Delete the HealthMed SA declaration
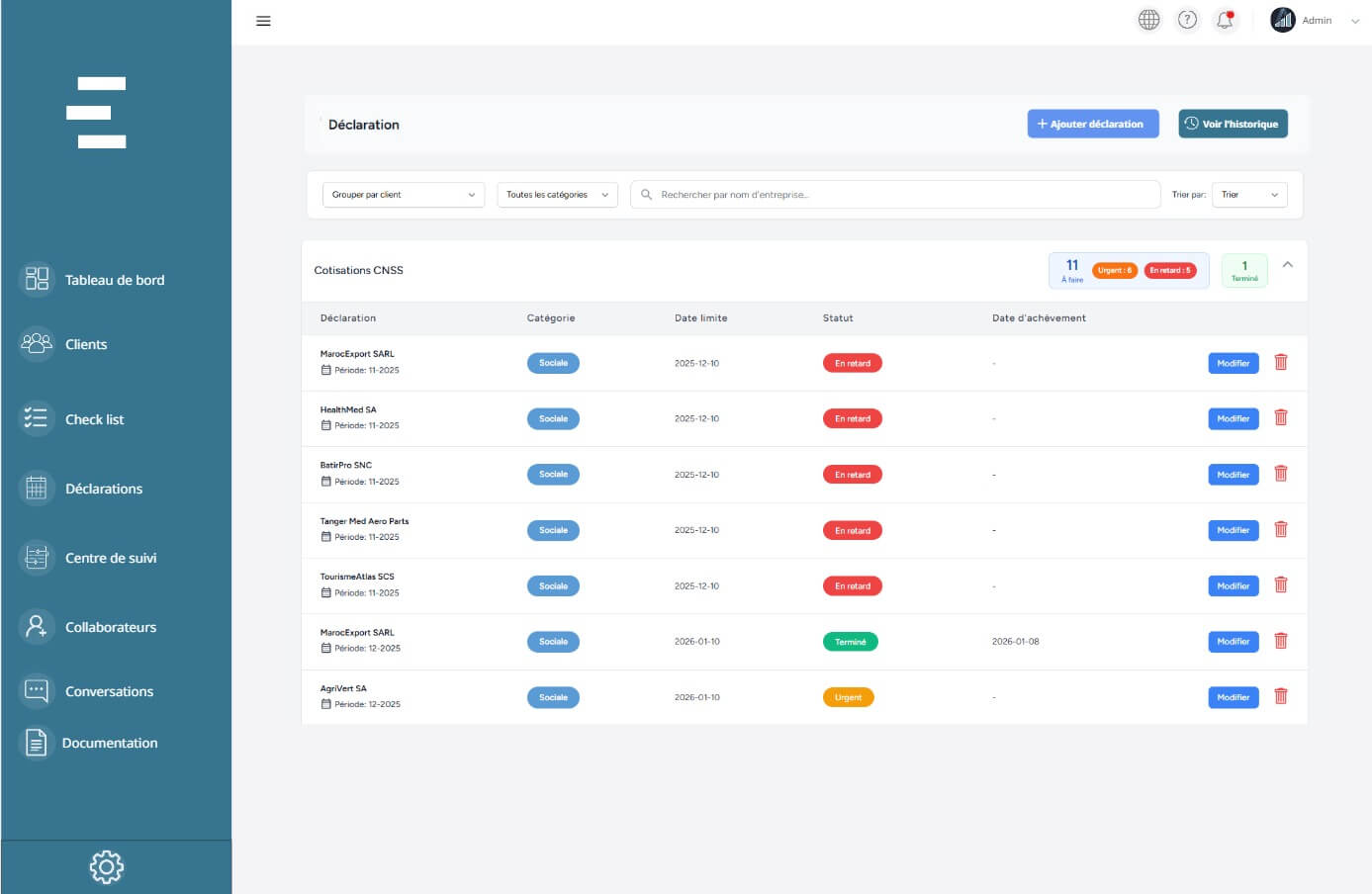 (1281, 418)
